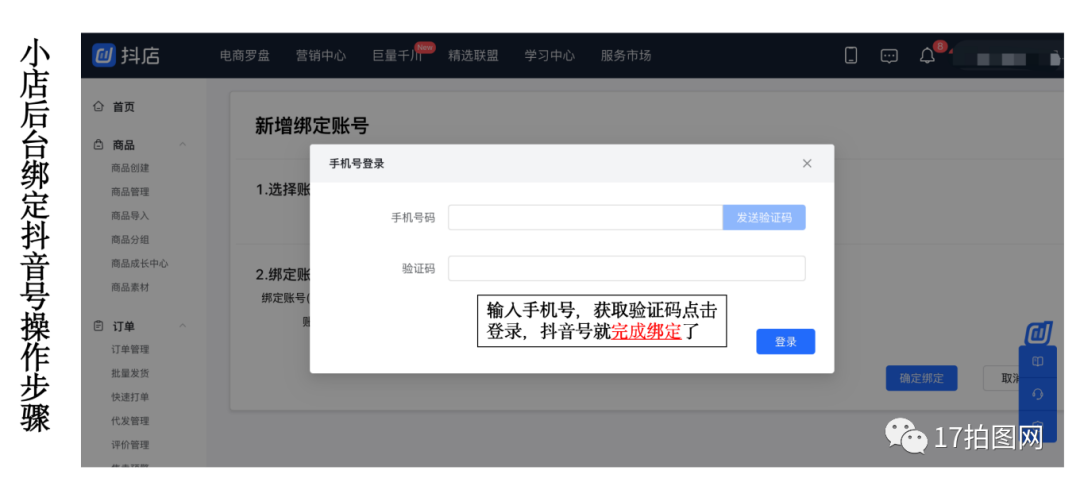Open the messages chat icon in header
The height and width of the screenshot is (486, 1080).
pyautogui.click(x=889, y=56)
